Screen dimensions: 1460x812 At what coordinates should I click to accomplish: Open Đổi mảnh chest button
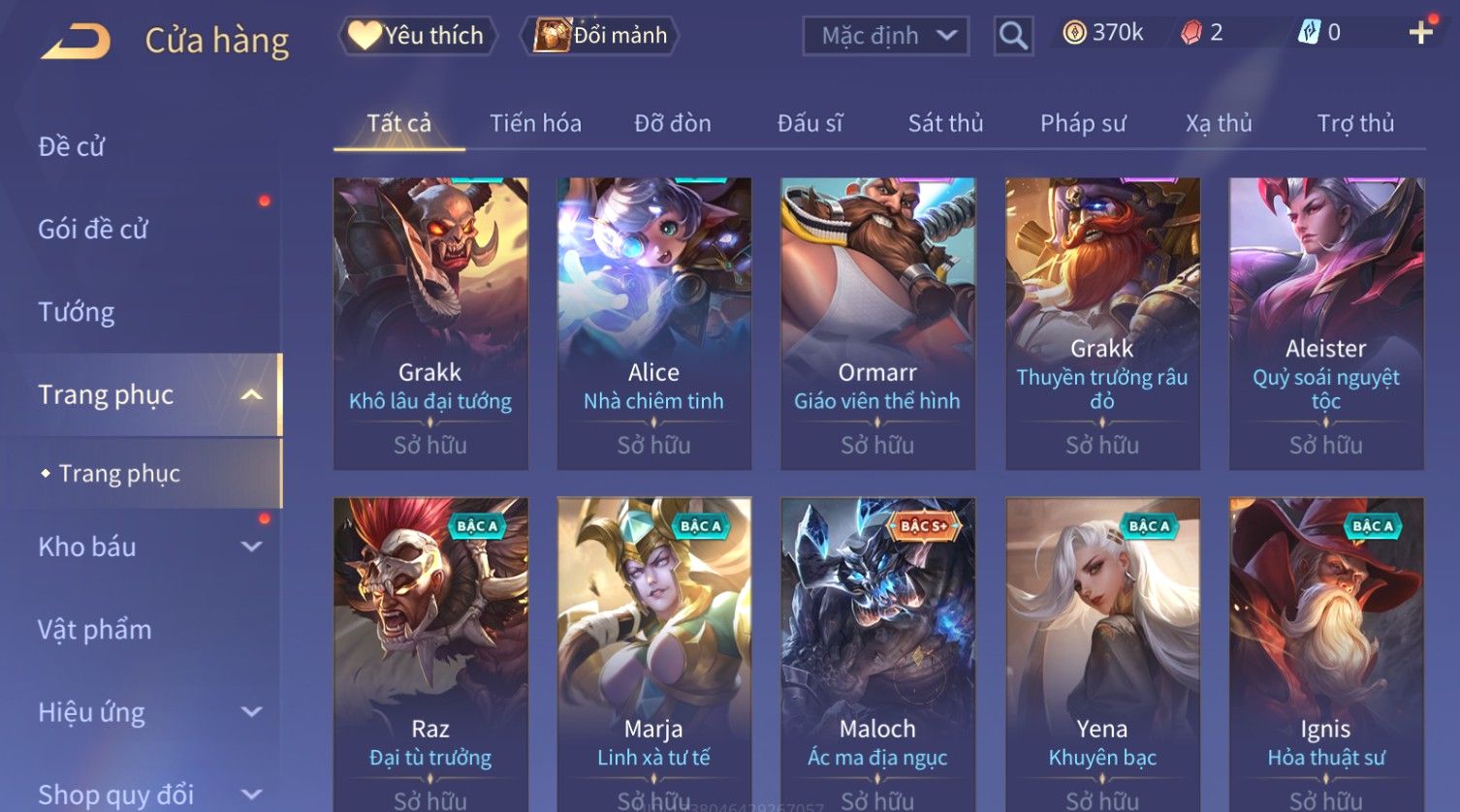pos(601,35)
